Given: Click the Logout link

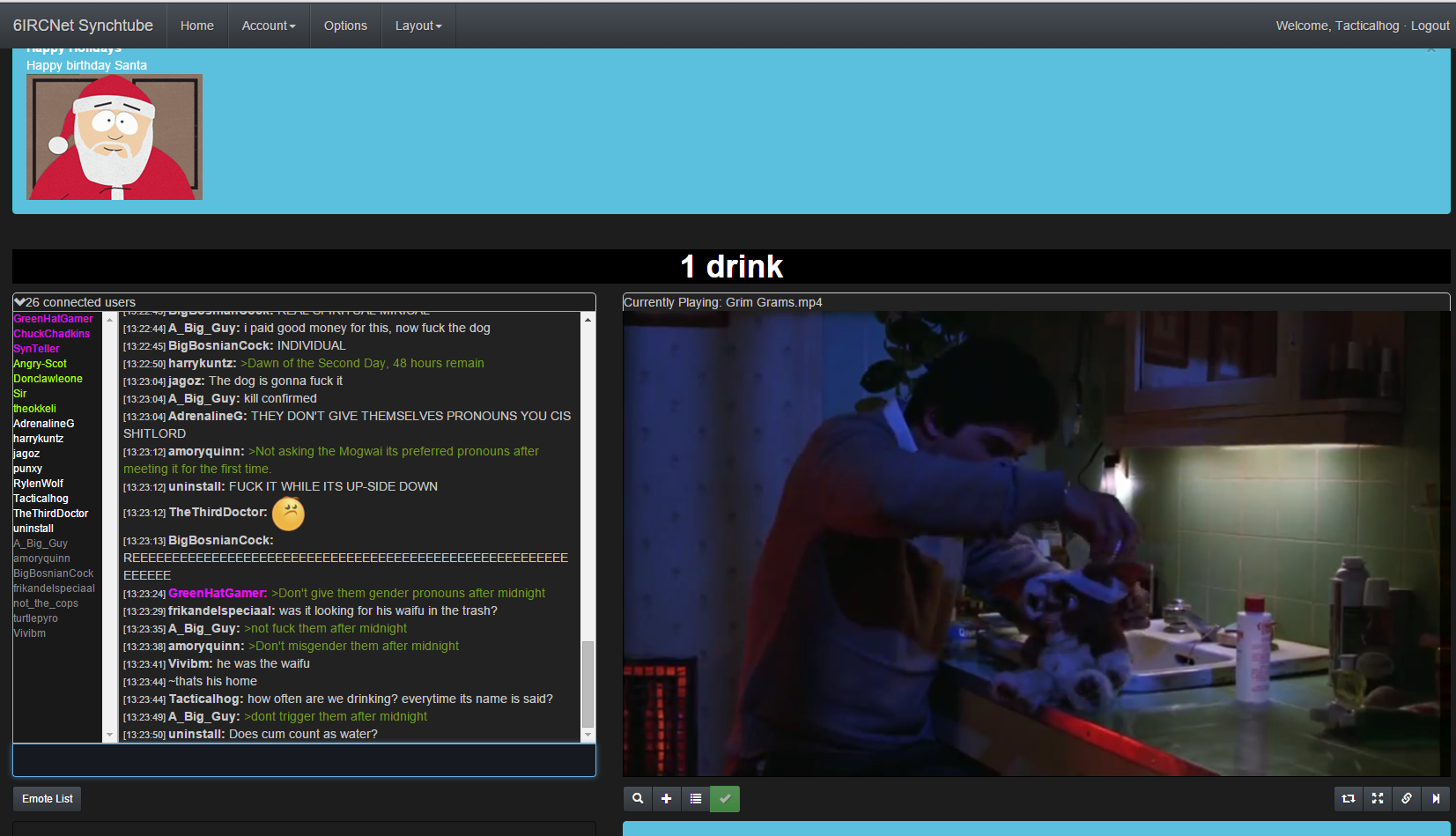Looking at the screenshot, I should [1430, 26].
